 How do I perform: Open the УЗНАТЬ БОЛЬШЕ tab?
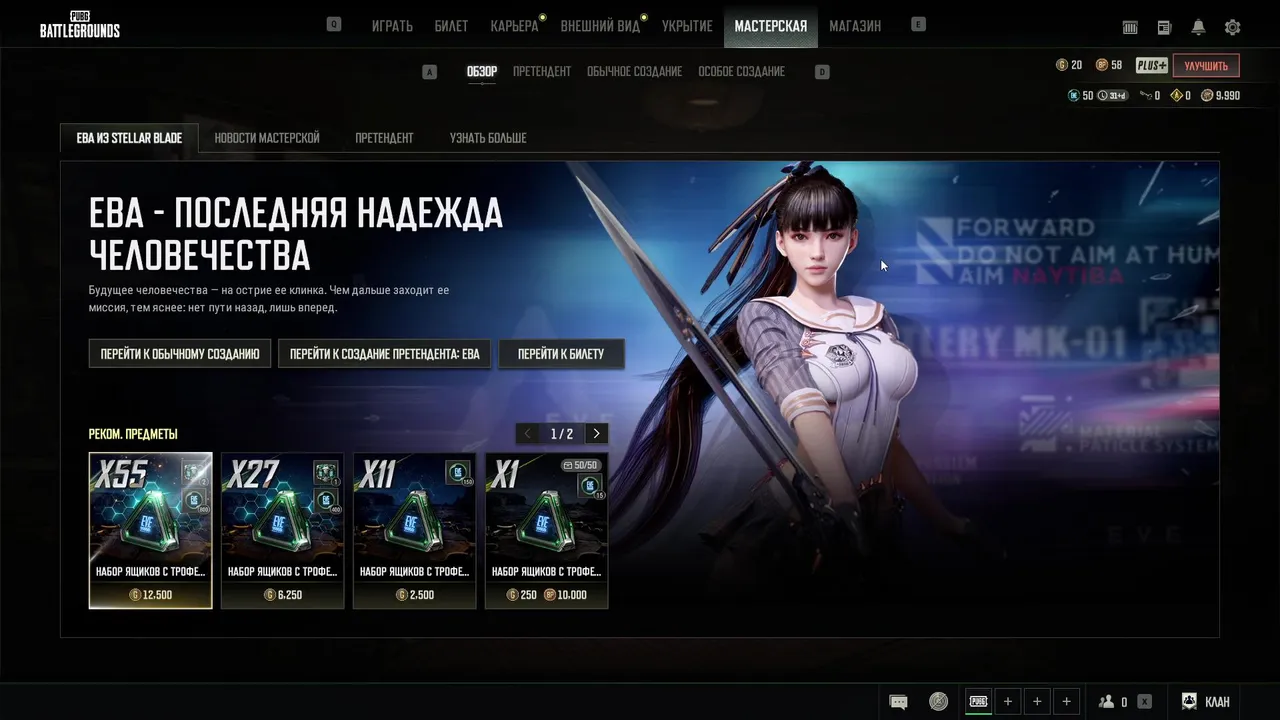(488, 138)
